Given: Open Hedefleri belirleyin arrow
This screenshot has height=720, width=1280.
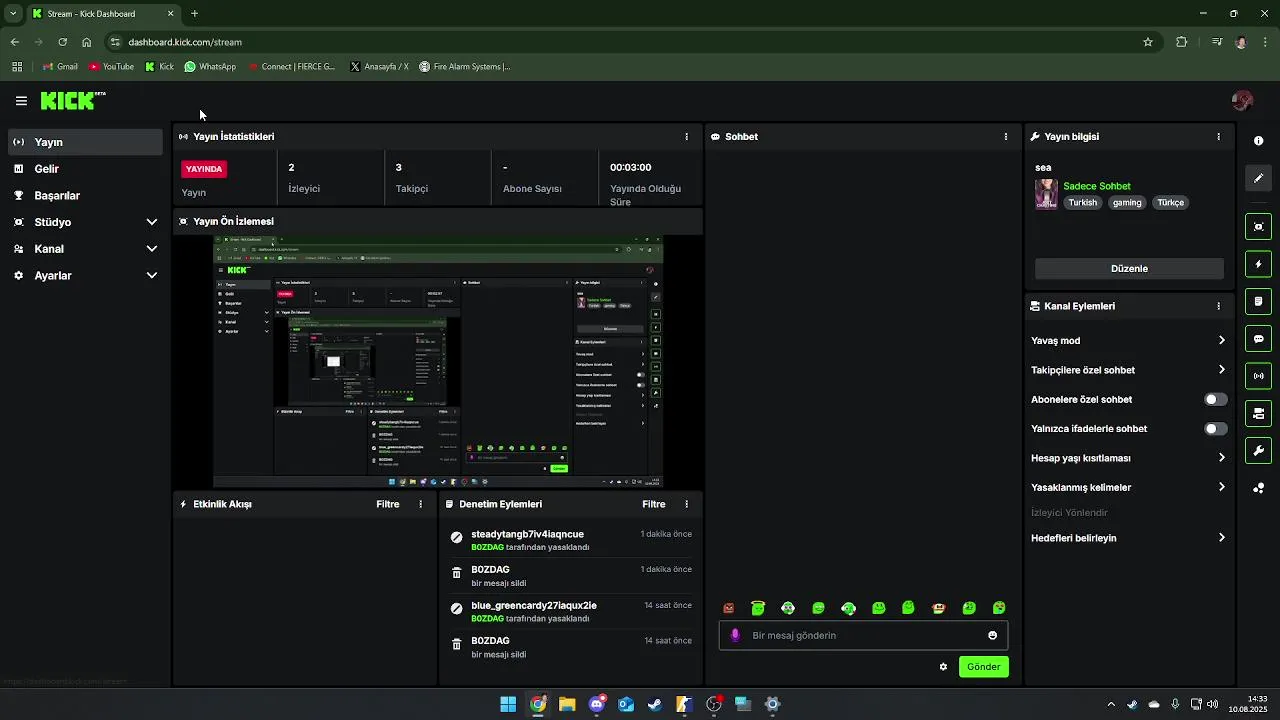Looking at the screenshot, I should tap(1221, 538).
